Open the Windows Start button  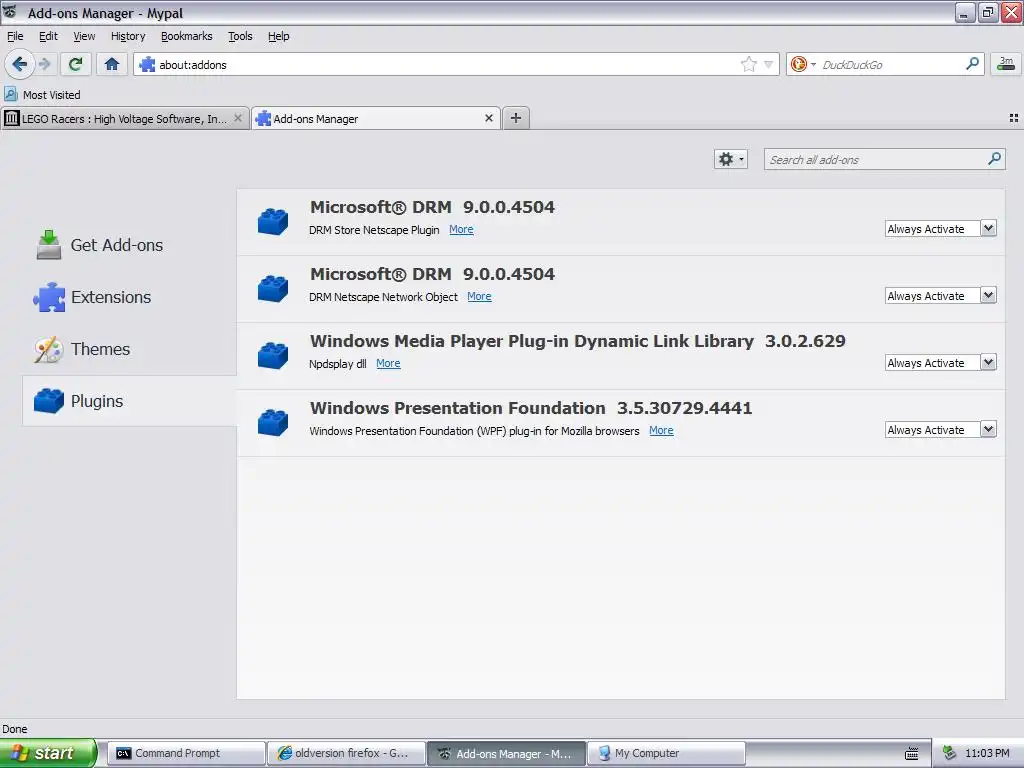pyautogui.click(x=47, y=753)
